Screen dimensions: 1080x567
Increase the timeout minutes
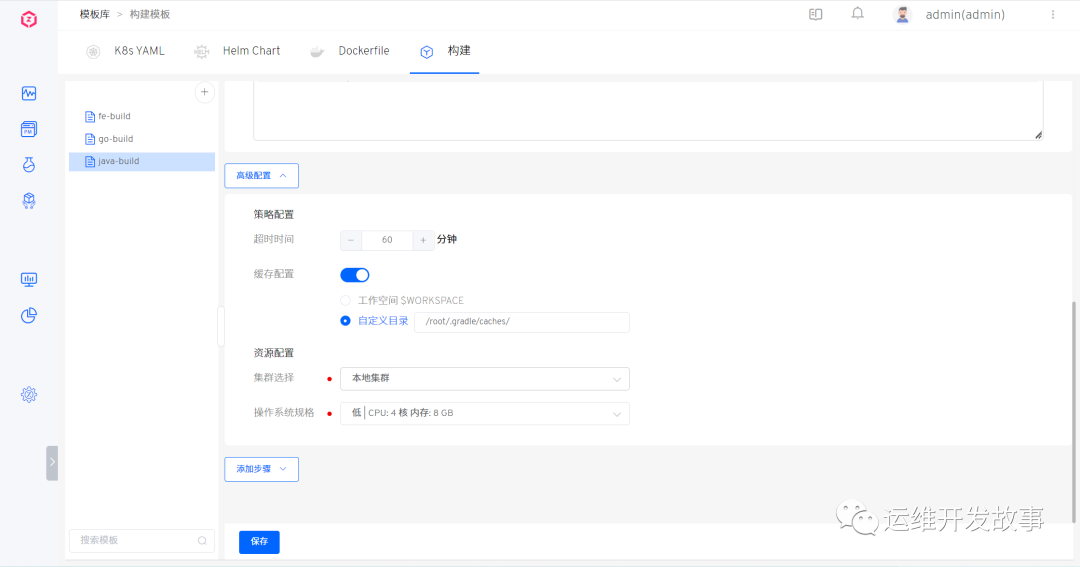click(423, 240)
